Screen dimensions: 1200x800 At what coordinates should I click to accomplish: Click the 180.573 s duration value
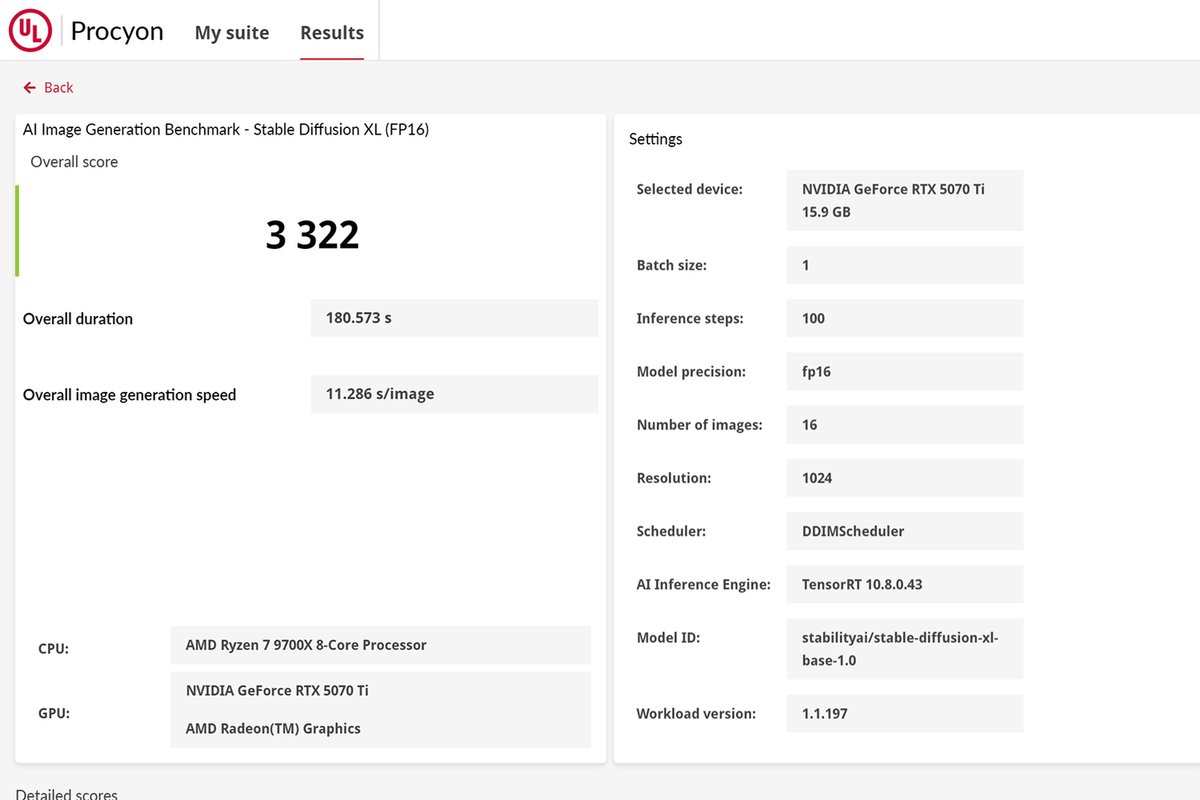pyautogui.click(x=455, y=318)
